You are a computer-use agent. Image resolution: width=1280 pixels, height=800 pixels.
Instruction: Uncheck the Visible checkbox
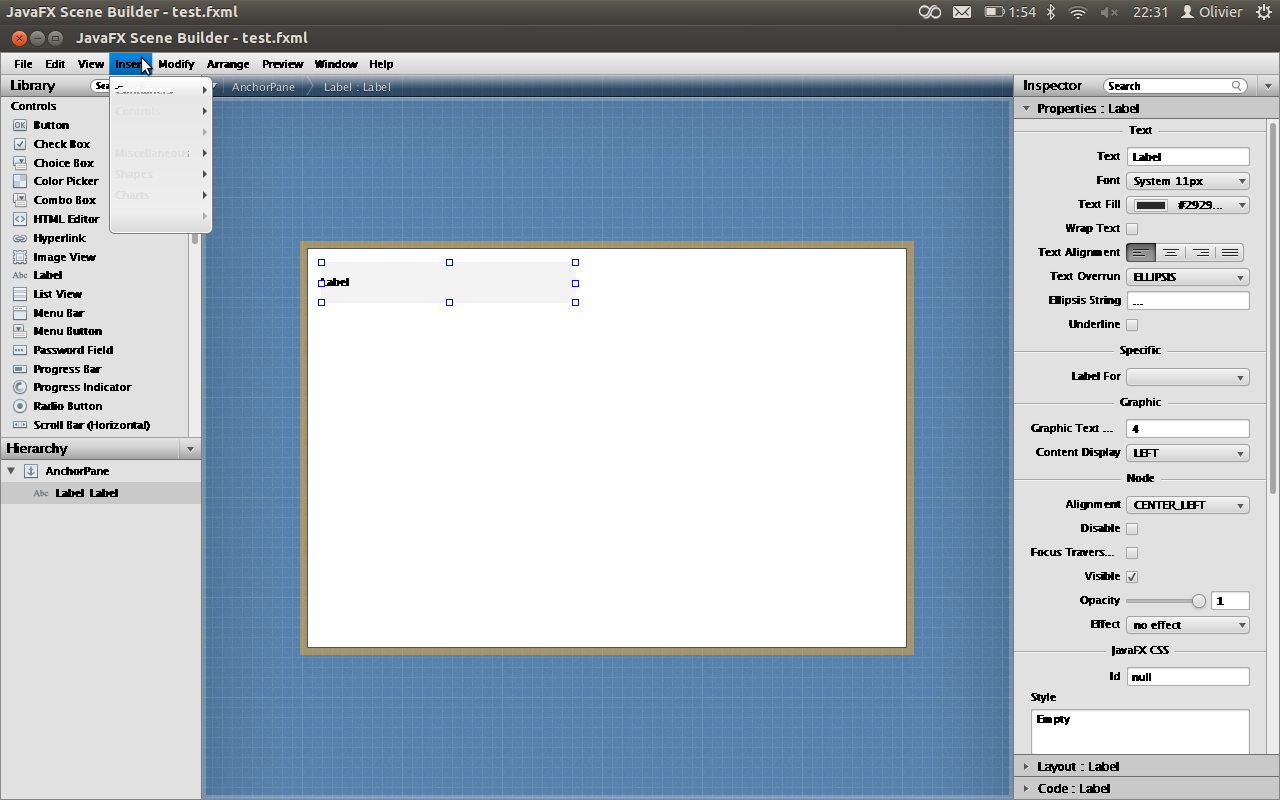1132,577
